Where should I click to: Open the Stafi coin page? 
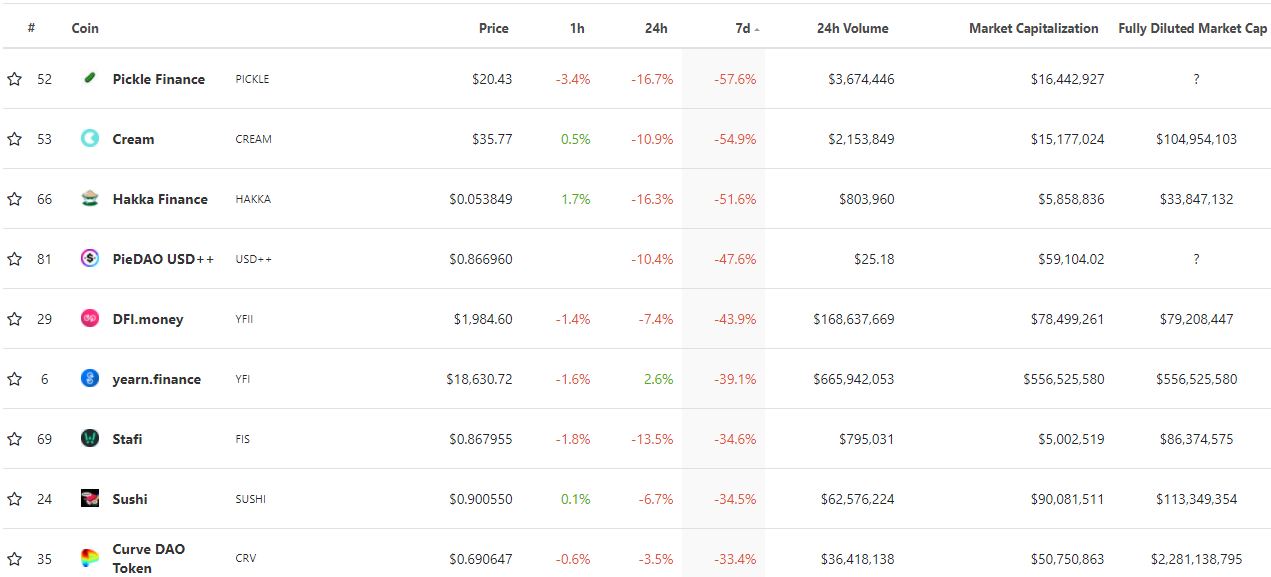(127, 439)
